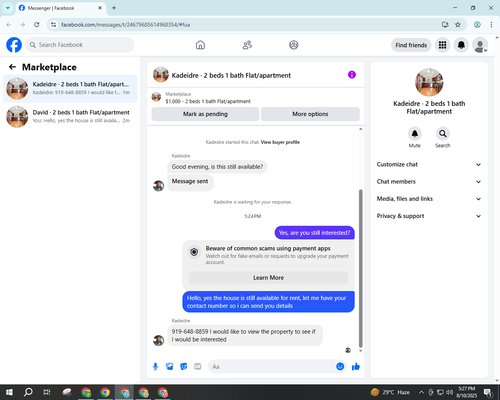500x400 pixels.
Task: Open Chrome three-dot menu
Action: point(491,25)
